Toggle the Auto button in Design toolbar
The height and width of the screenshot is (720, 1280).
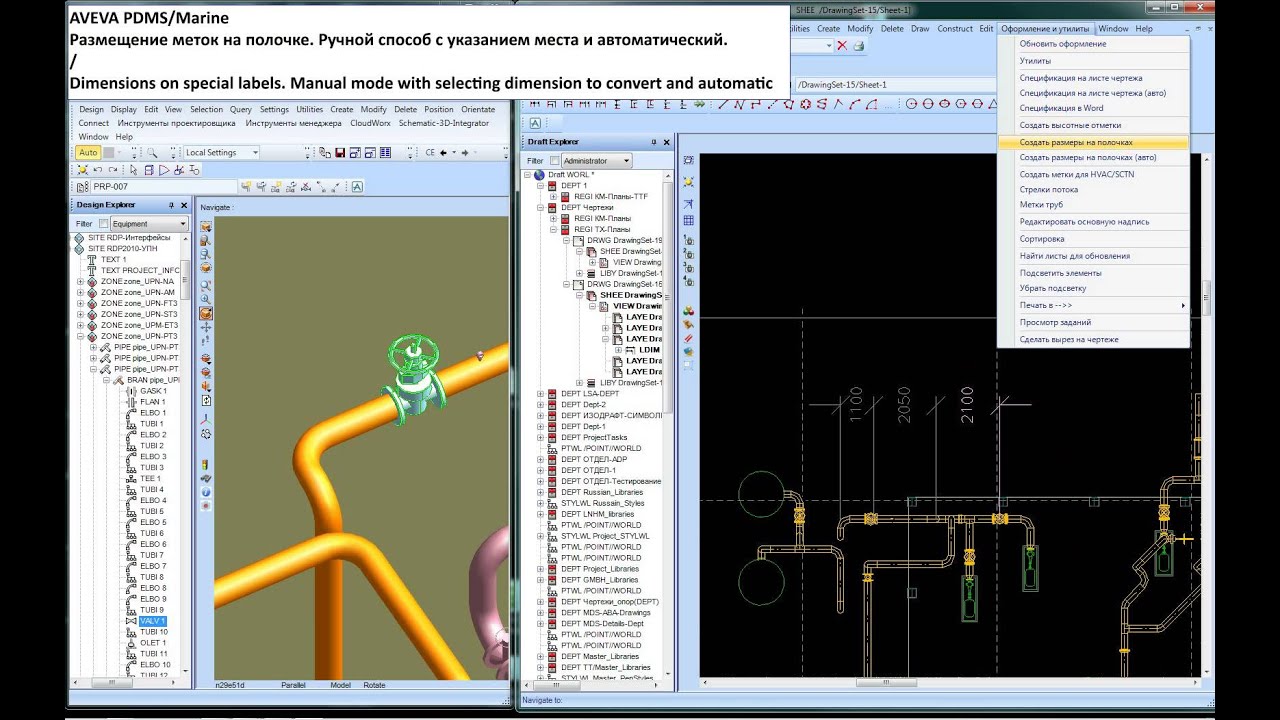pyautogui.click(x=88, y=153)
